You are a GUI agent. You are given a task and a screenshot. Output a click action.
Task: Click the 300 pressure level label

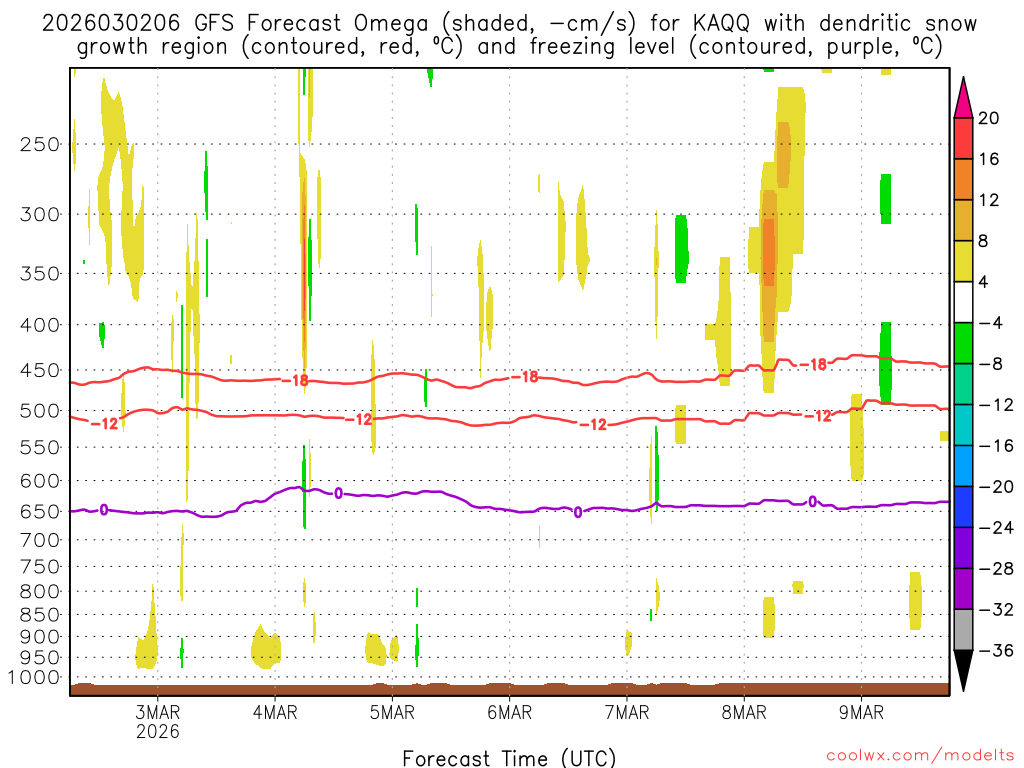[x=40, y=214]
